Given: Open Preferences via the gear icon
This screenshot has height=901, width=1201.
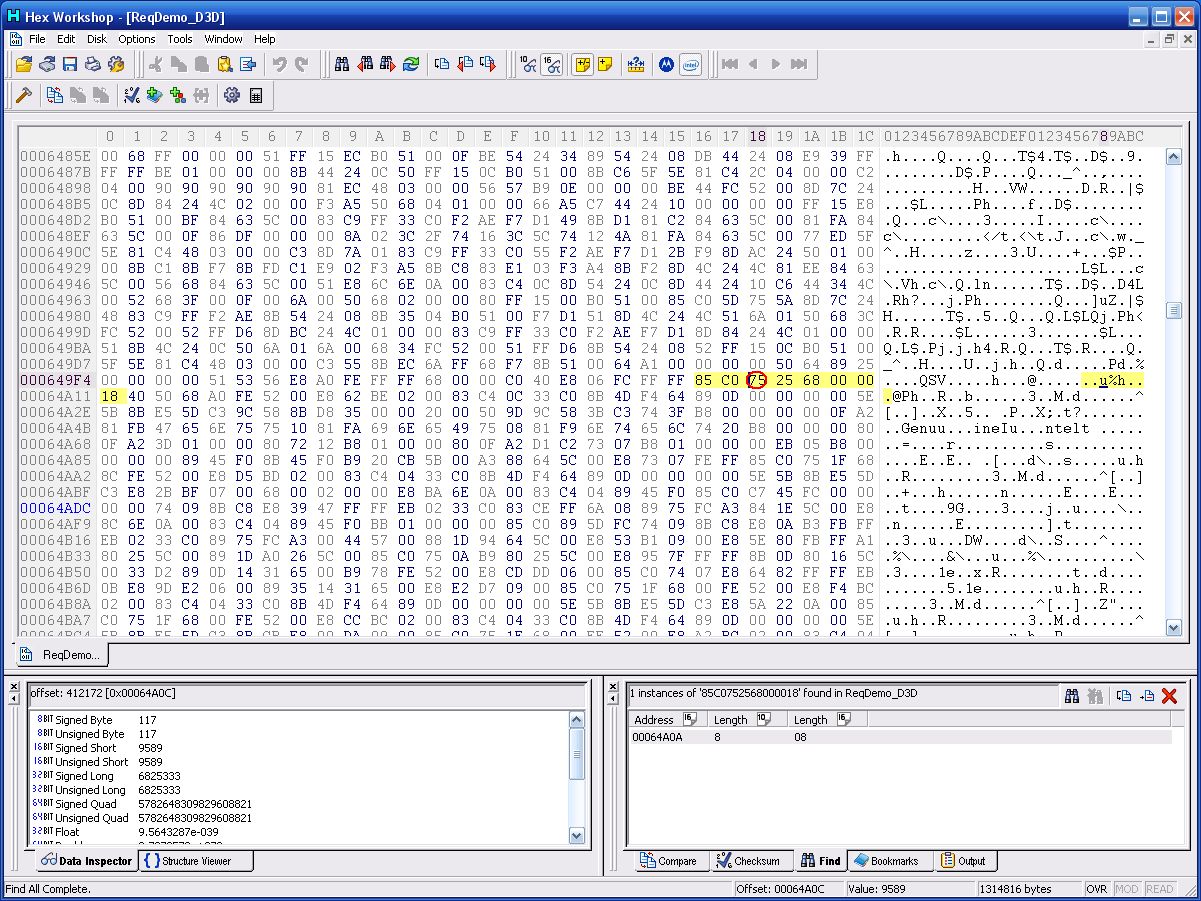Looking at the screenshot, I should point(232,96).
